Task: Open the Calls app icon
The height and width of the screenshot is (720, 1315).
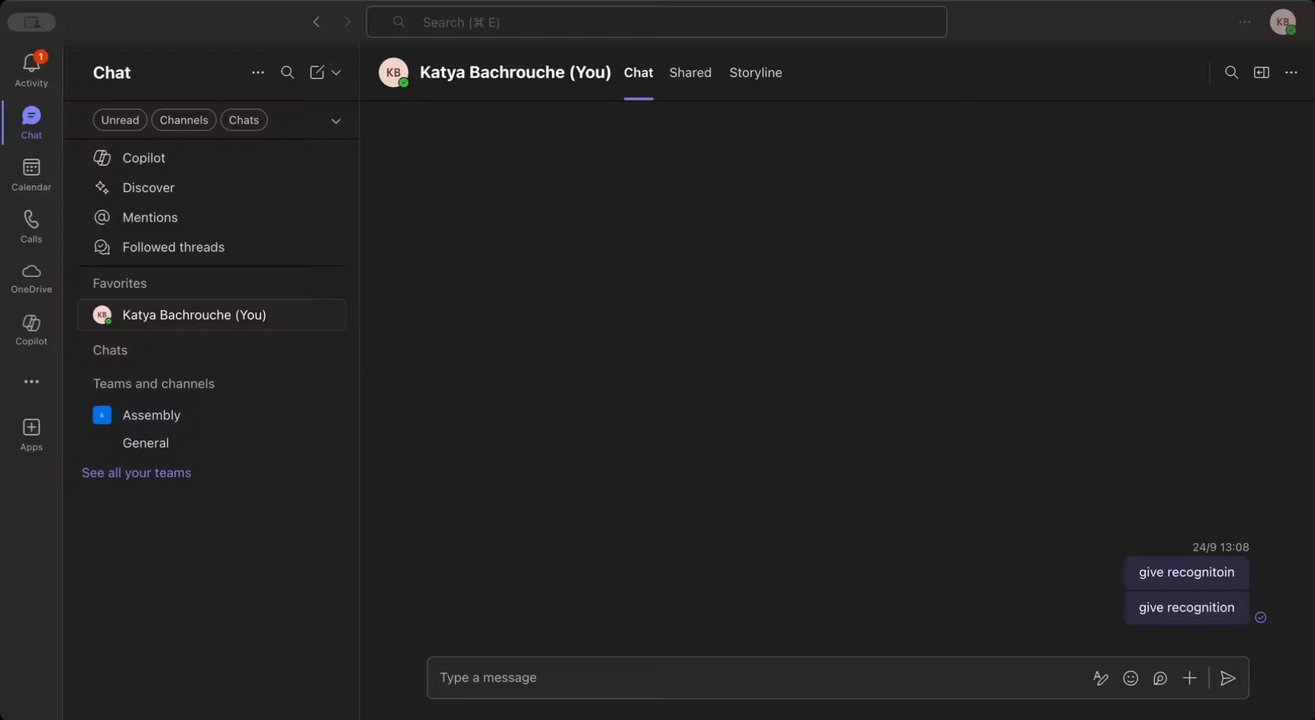Action: (x=31, y=226)
